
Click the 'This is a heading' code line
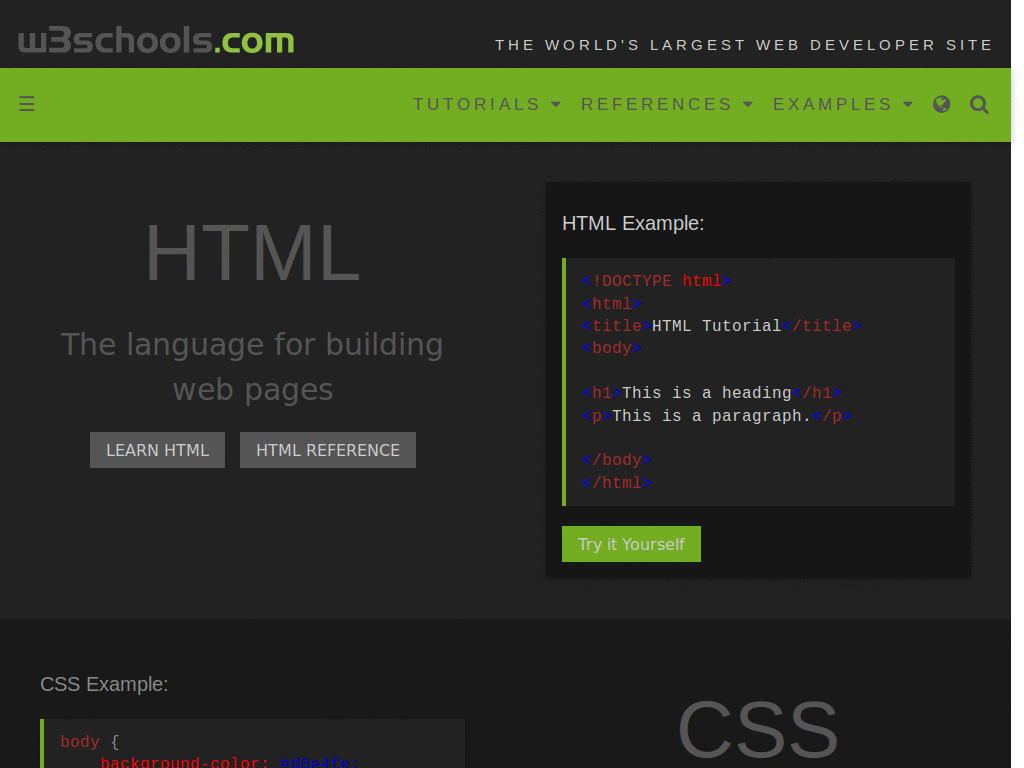pos(711,393)
